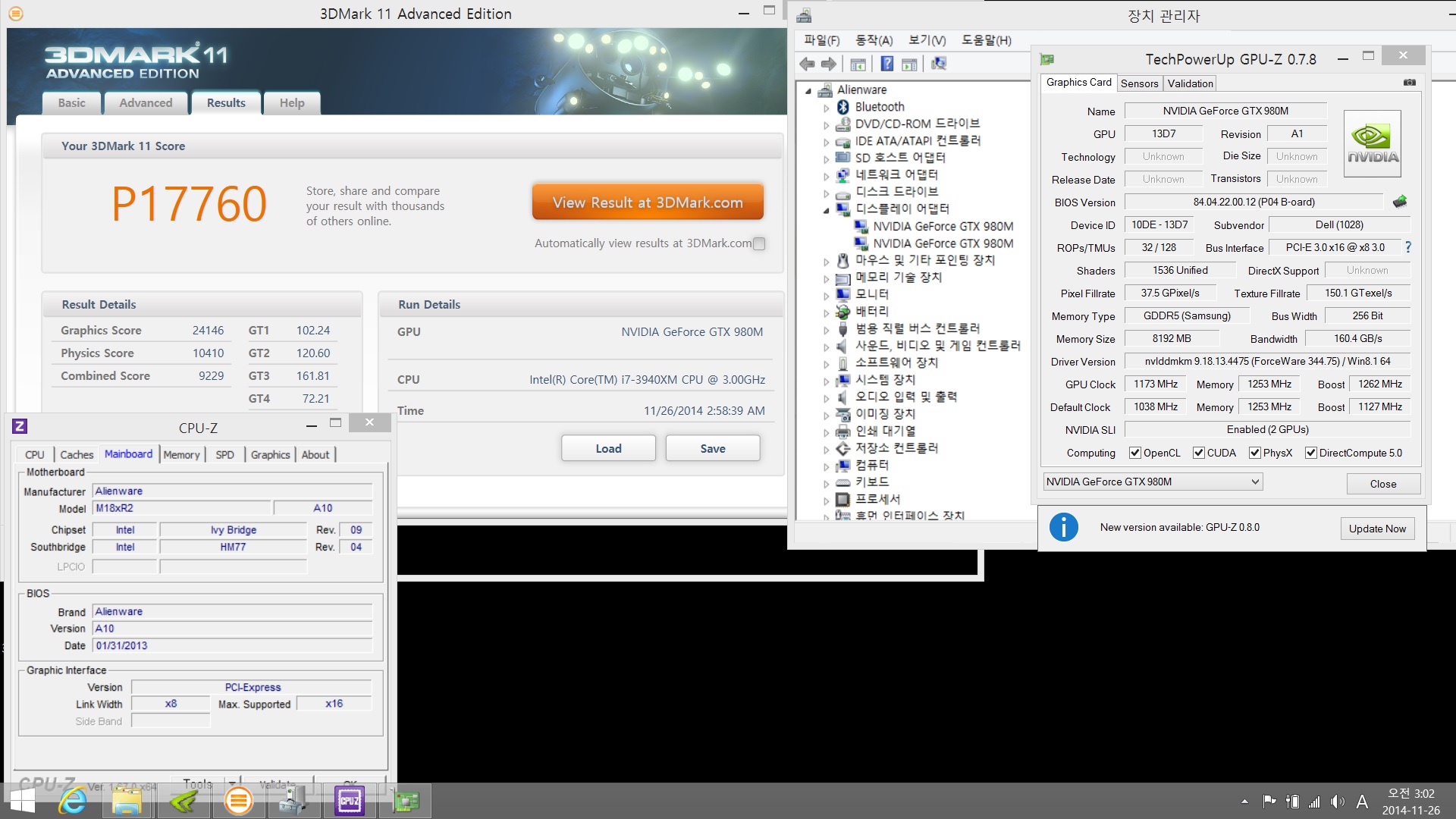Open NVIDIA GeForce Experience taskbar icon
This screenshot has height=819, width=1456.
click(183, 801)
